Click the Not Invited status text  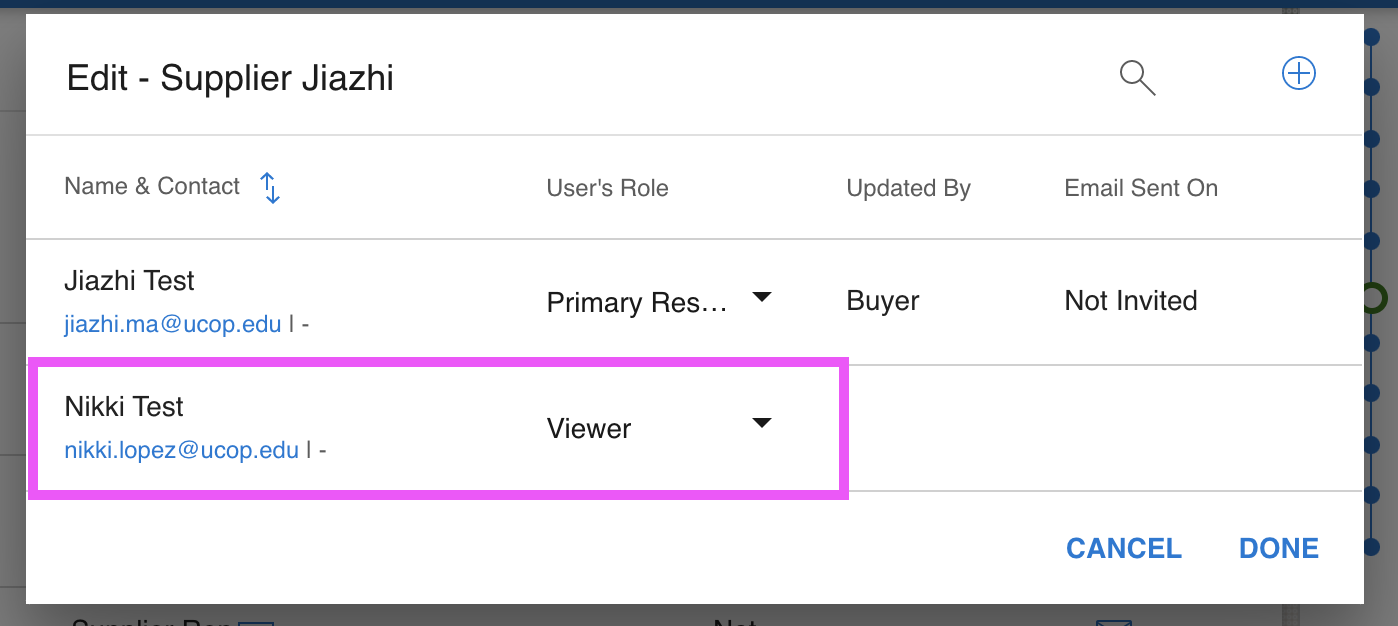pos(1131,301)
